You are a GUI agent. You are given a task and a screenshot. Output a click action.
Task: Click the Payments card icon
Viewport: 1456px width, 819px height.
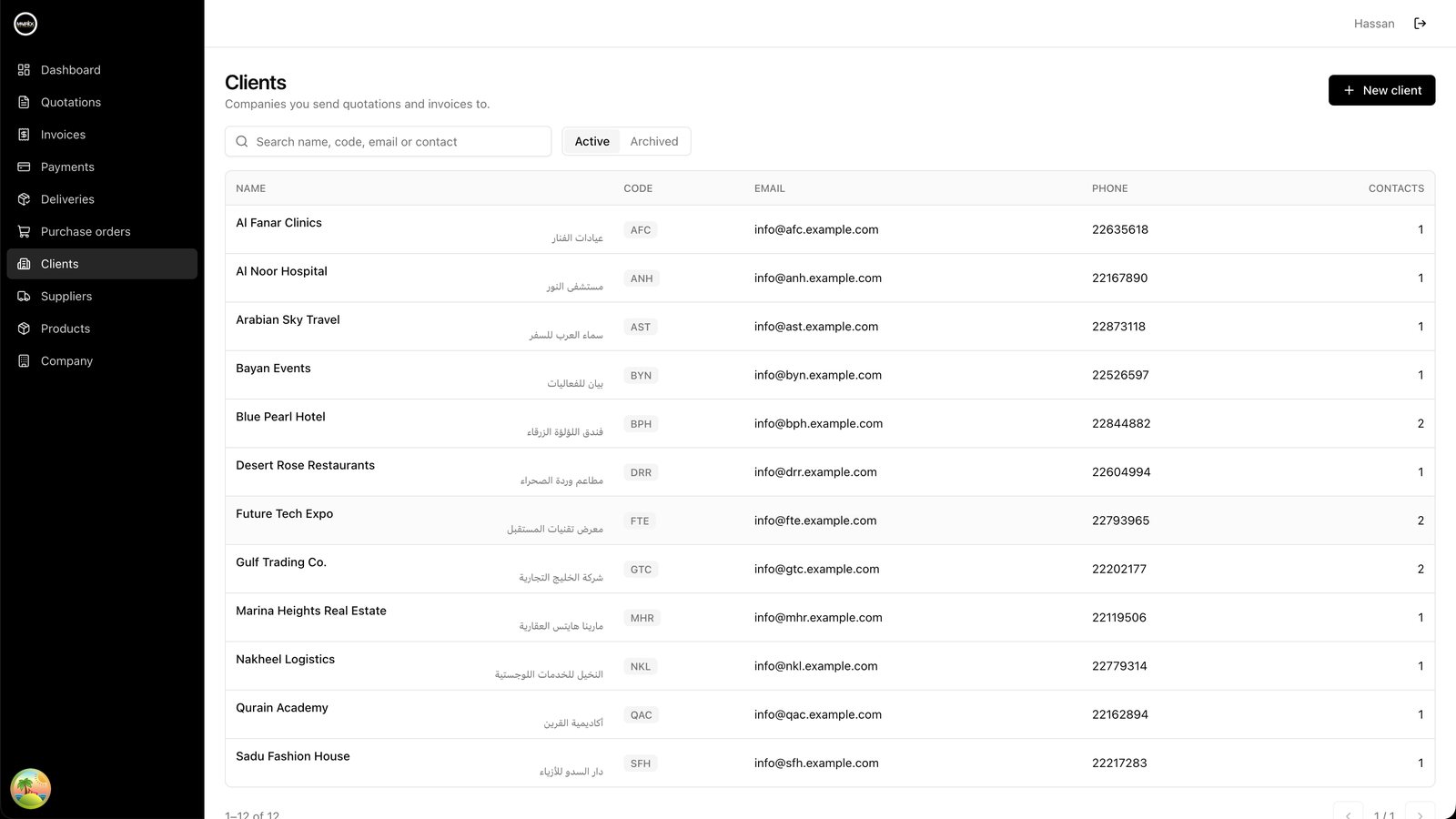pyautogui.click(x=24, y=167)
